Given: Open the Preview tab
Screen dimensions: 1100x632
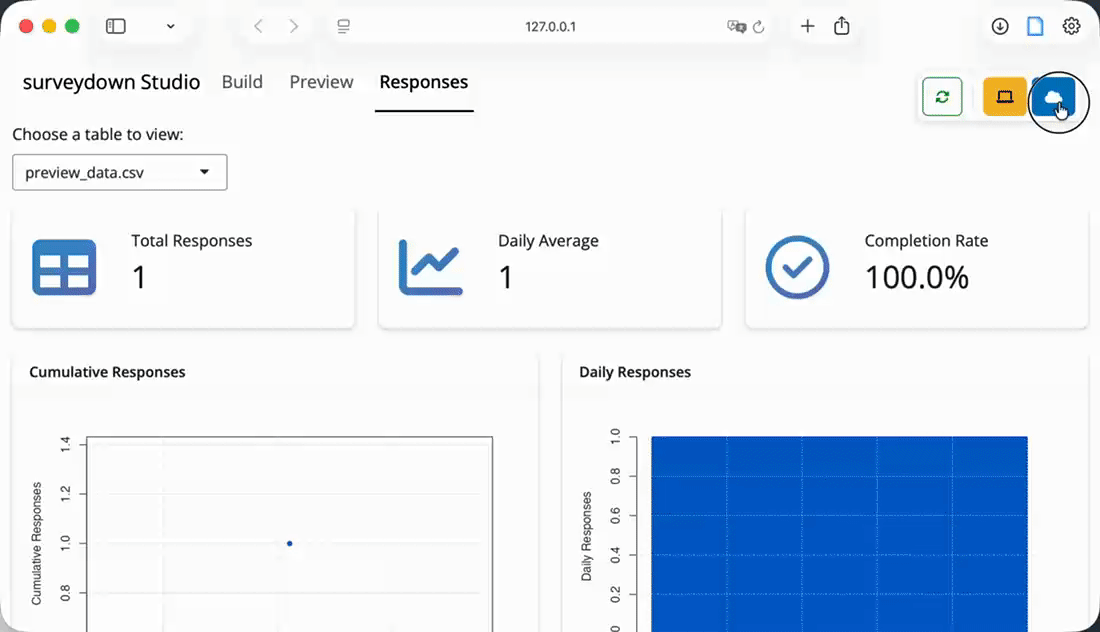Looking at the screenshot, I should (321, 82).
